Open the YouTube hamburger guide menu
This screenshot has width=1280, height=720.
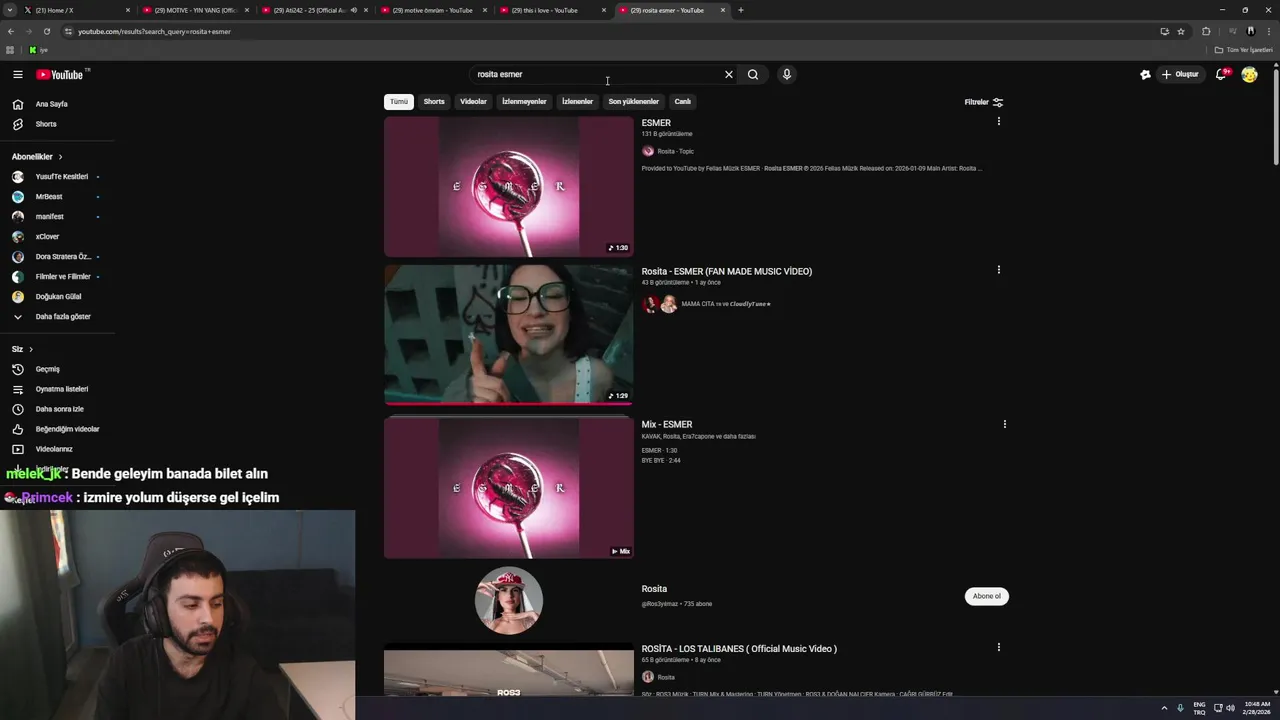click(x=17, y=74)
